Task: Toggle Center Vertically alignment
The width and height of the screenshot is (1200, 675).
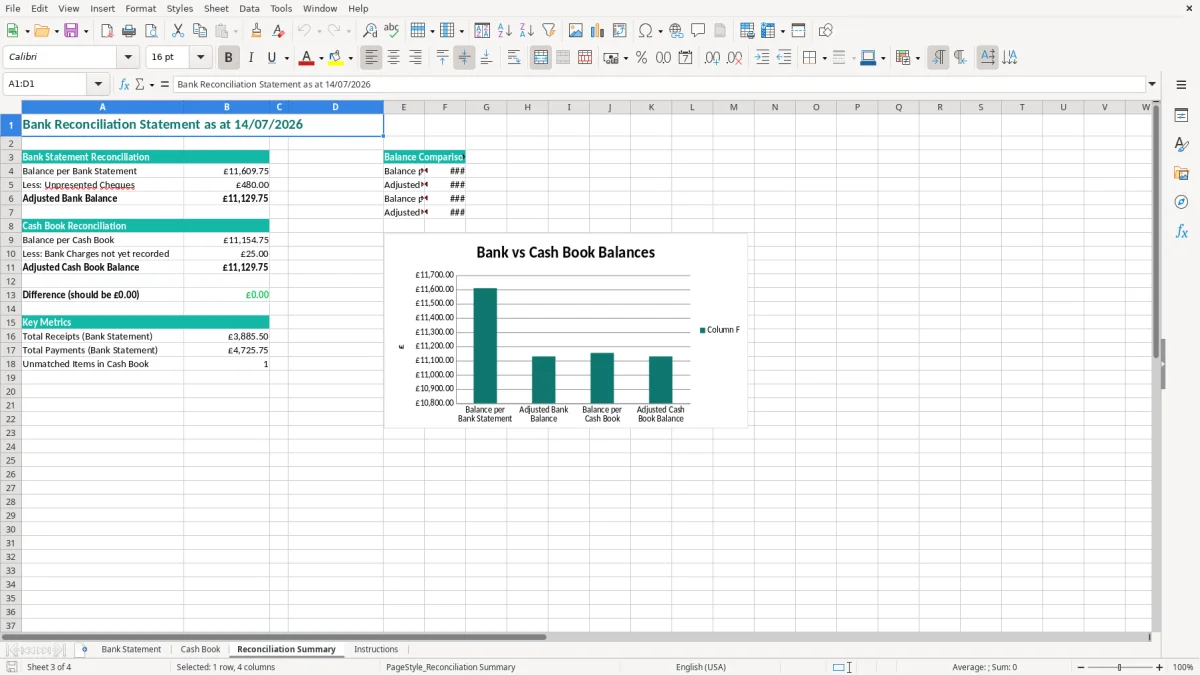Action: pyautogui.click(x=464, y=58)
